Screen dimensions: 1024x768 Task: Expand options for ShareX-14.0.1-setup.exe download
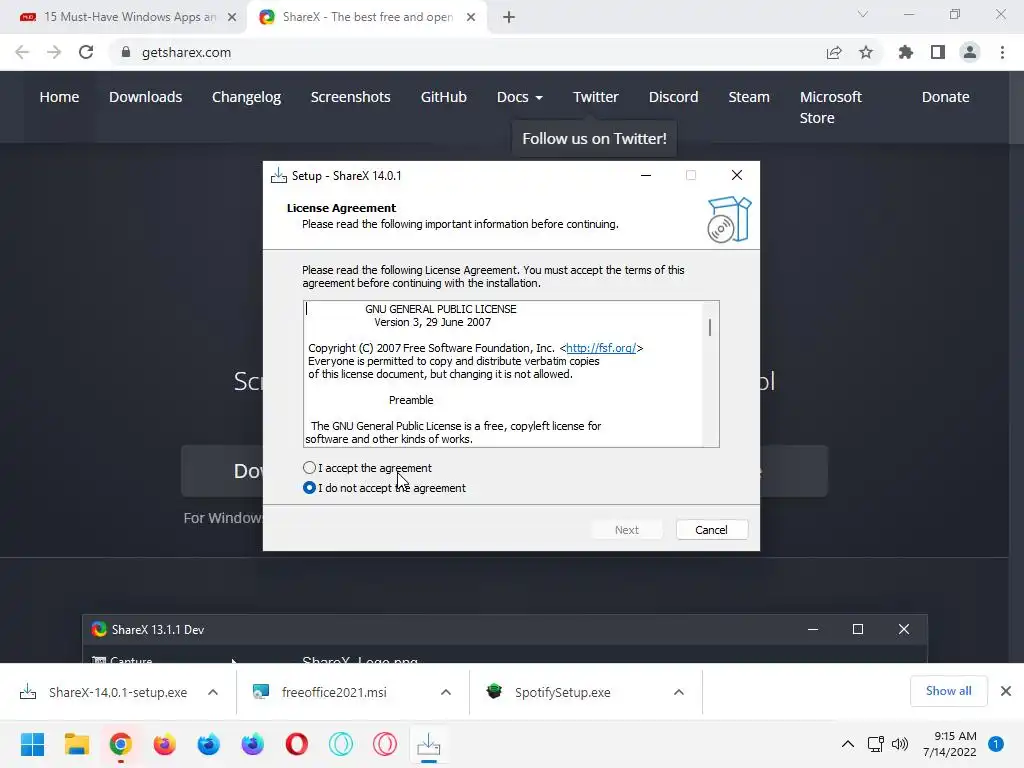coord(213,692)
